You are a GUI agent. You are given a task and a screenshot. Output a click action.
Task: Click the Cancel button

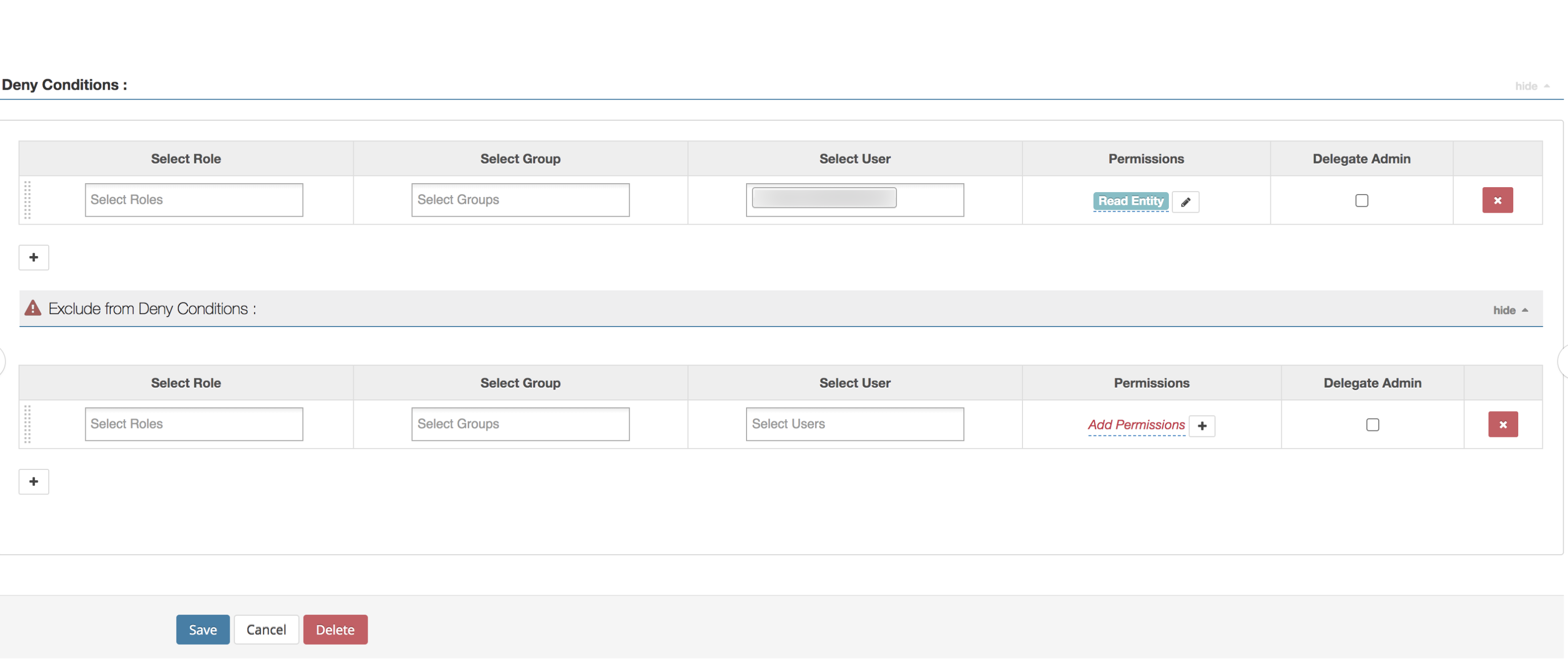pyautogui.click(x=266, y=630)
